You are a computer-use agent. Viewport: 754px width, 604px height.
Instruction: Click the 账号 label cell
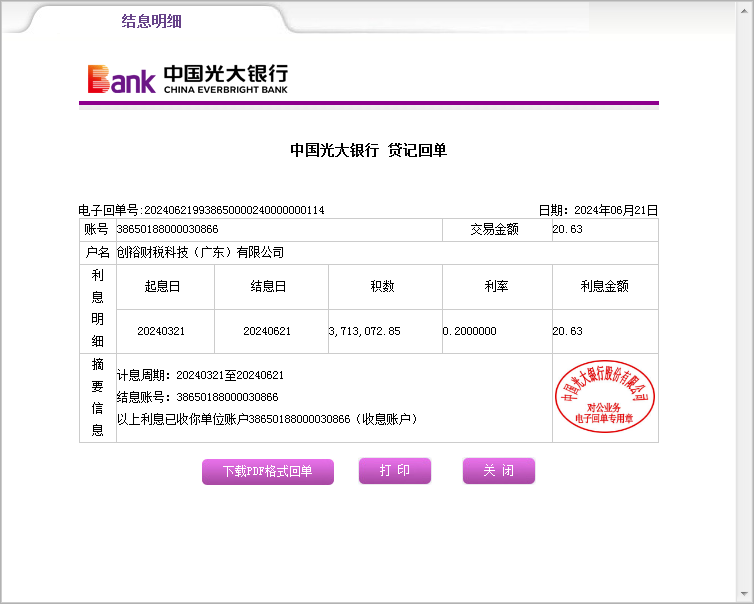pos(98,229)
